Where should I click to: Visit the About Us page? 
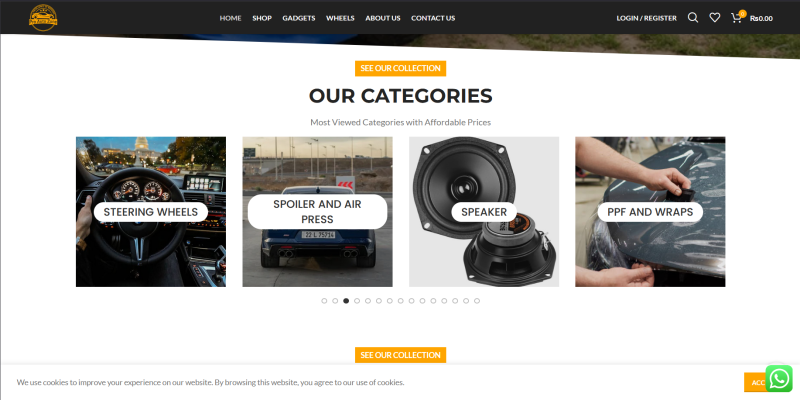[383, 18]
